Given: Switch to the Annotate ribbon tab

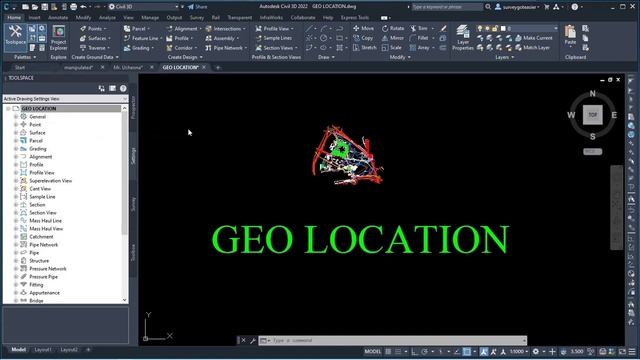Looking at the screenshot, I should point(58,18).
